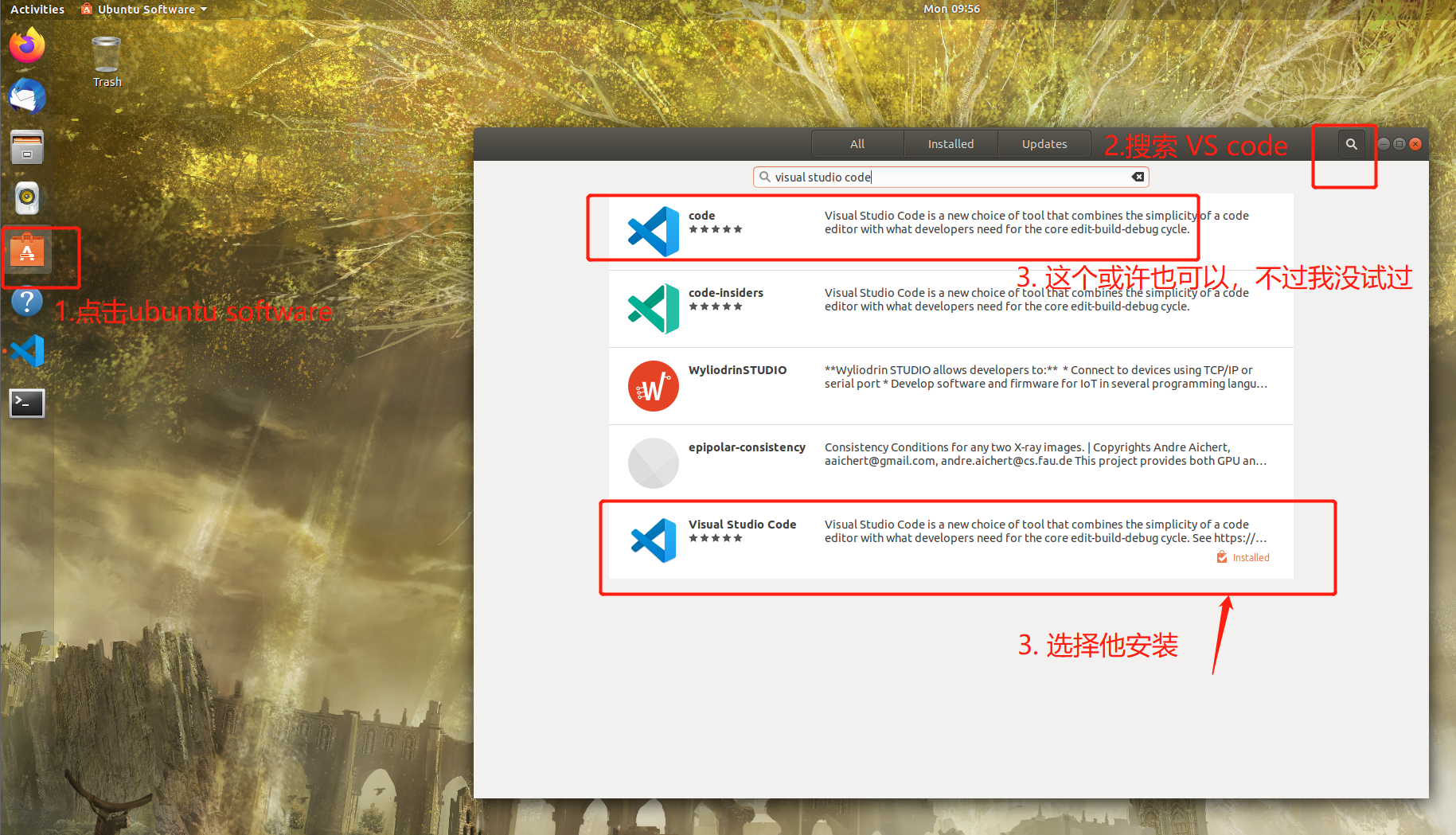Click the epipolar-consistency placeholder icon
The image size is (1456, 835).
[653, 463]
